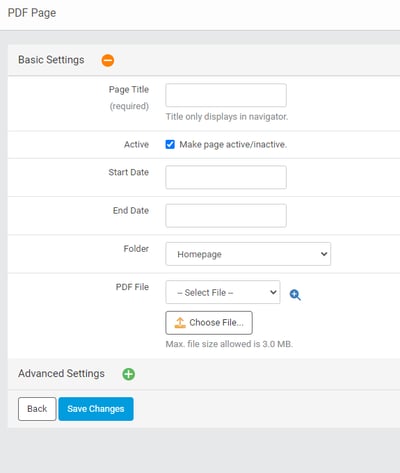
Task: Click the PDF File dropdown arrow chevron
Action: pyautogui.click(x=273, y=292)
